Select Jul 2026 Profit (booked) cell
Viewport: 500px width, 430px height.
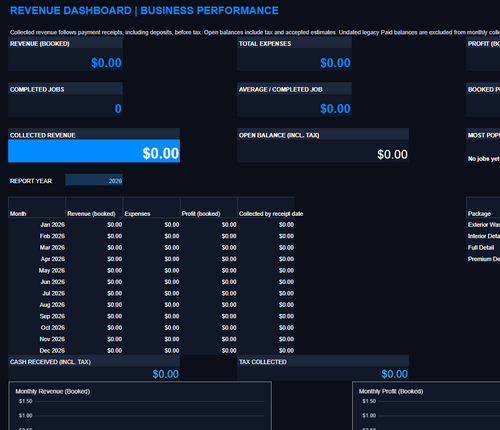point(209,293)
